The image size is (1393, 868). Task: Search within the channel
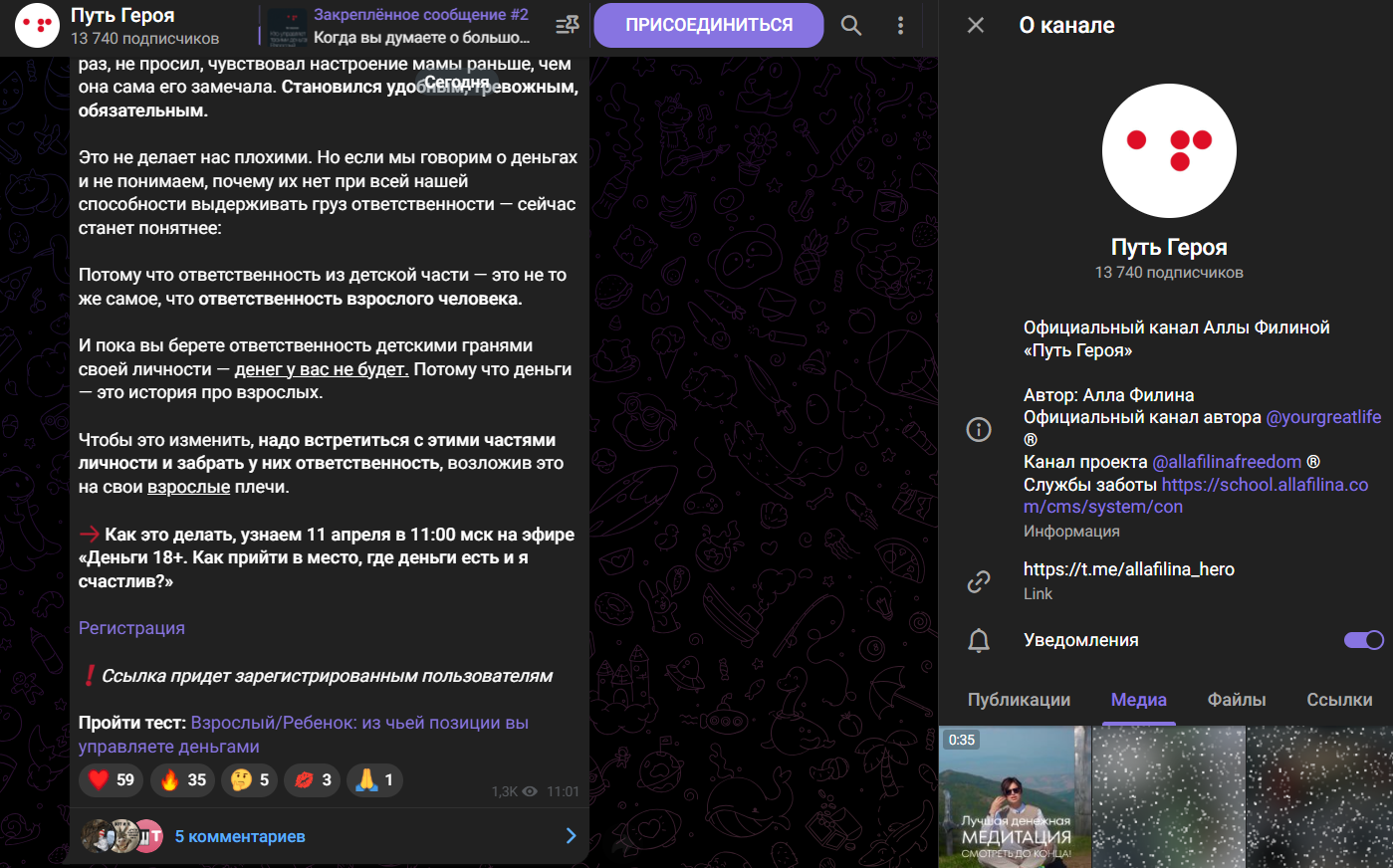(x=851, y=25)
